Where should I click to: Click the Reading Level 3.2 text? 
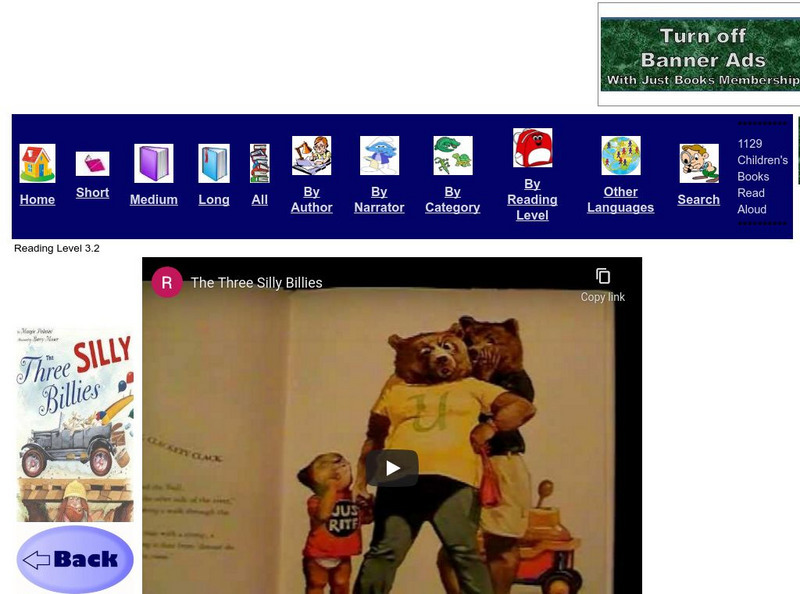(x=57, y=249)
